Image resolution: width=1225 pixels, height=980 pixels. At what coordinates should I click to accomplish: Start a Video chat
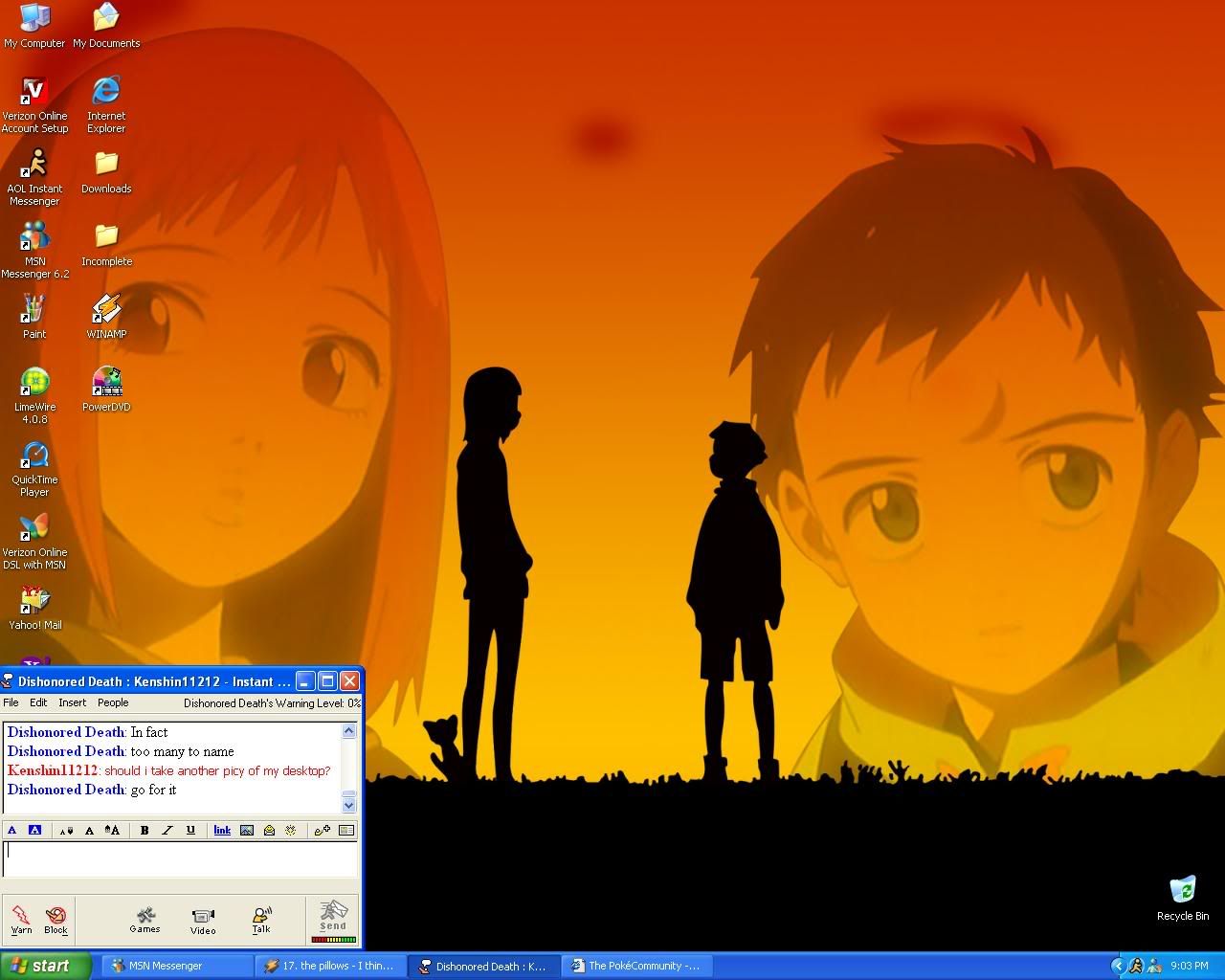(203, 921)
